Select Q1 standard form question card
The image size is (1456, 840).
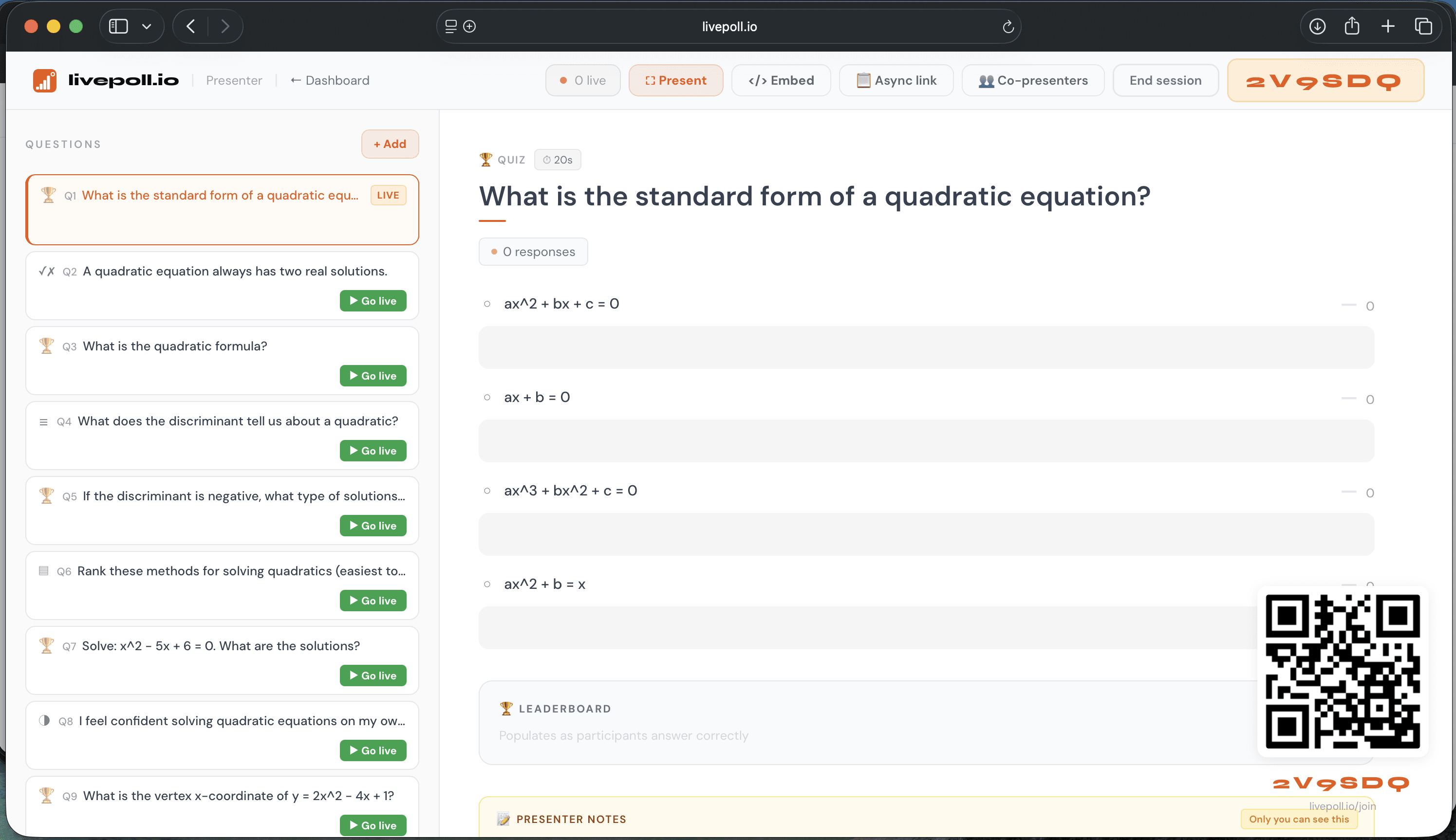222,209
